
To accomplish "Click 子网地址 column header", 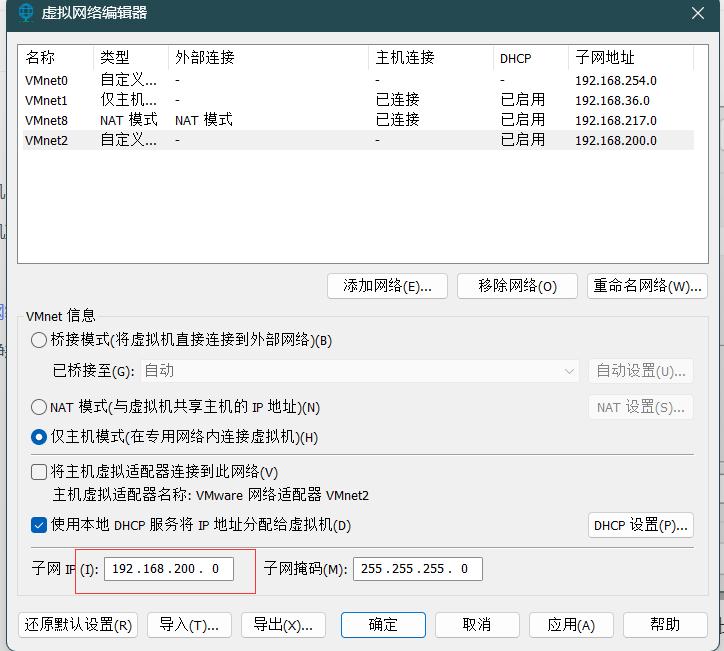I will pos(631,58).
